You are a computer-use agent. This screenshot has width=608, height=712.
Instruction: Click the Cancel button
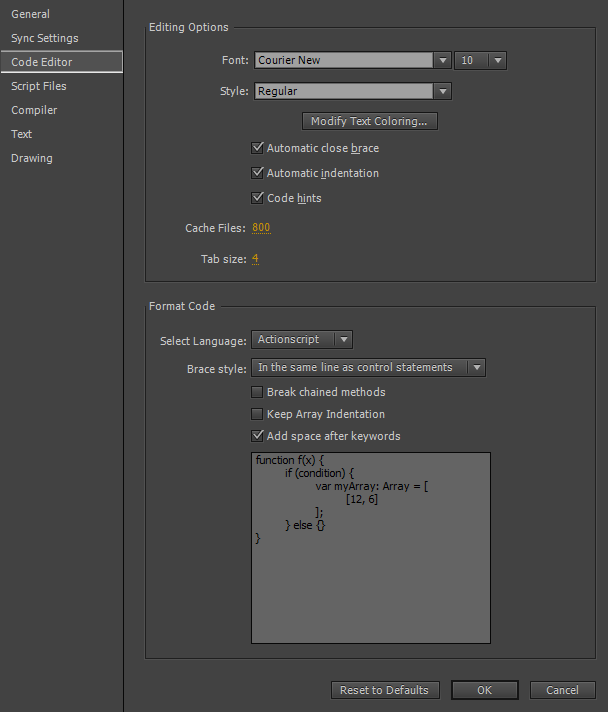(x=562, y=690)
